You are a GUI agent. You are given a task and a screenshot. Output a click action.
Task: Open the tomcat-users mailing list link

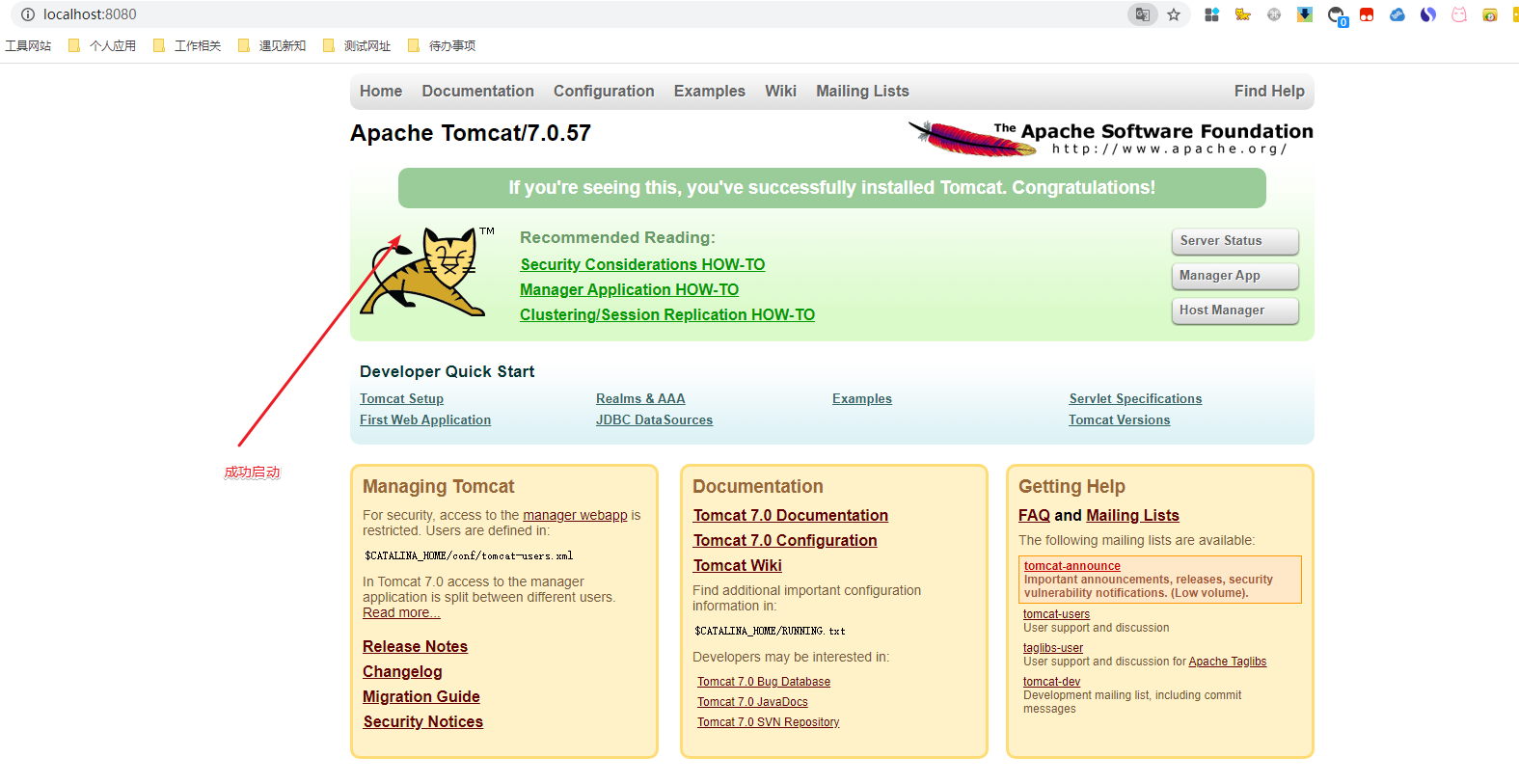coord(1056,615)
